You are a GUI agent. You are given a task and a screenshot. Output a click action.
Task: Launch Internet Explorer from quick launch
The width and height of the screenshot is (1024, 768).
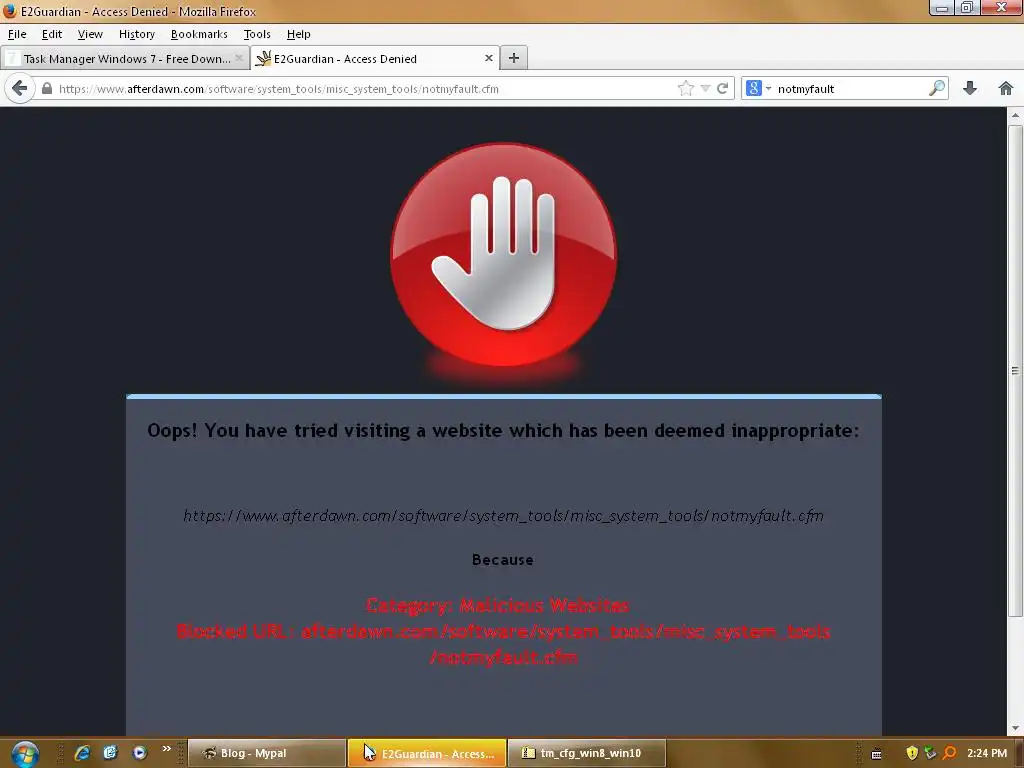pyautogui.click(x=82, y=753)
